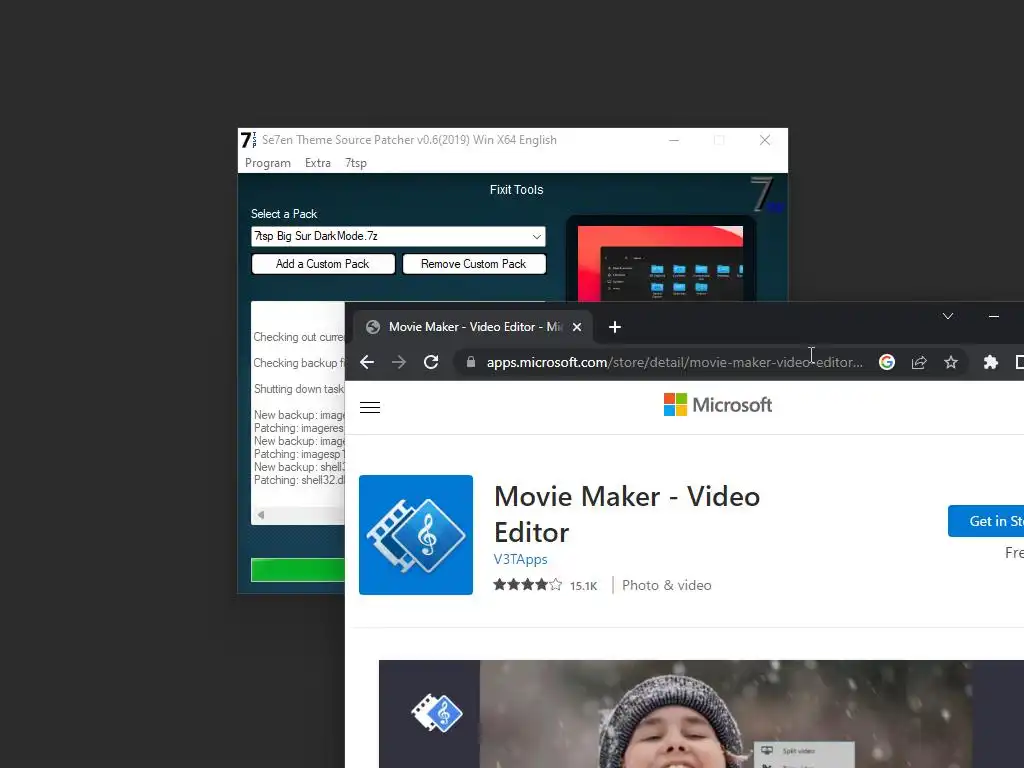This screenshot has height=768, width=1024.
Task: Click the log scroll left arrow
Action: (261, 515)
